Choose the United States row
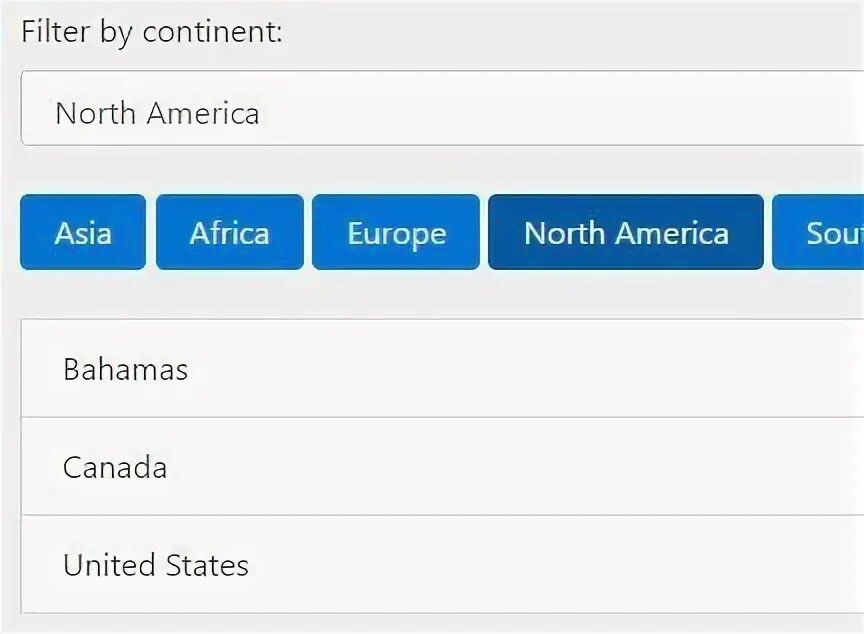The width and height of the screenshot is (864, 634). point(442,565)
